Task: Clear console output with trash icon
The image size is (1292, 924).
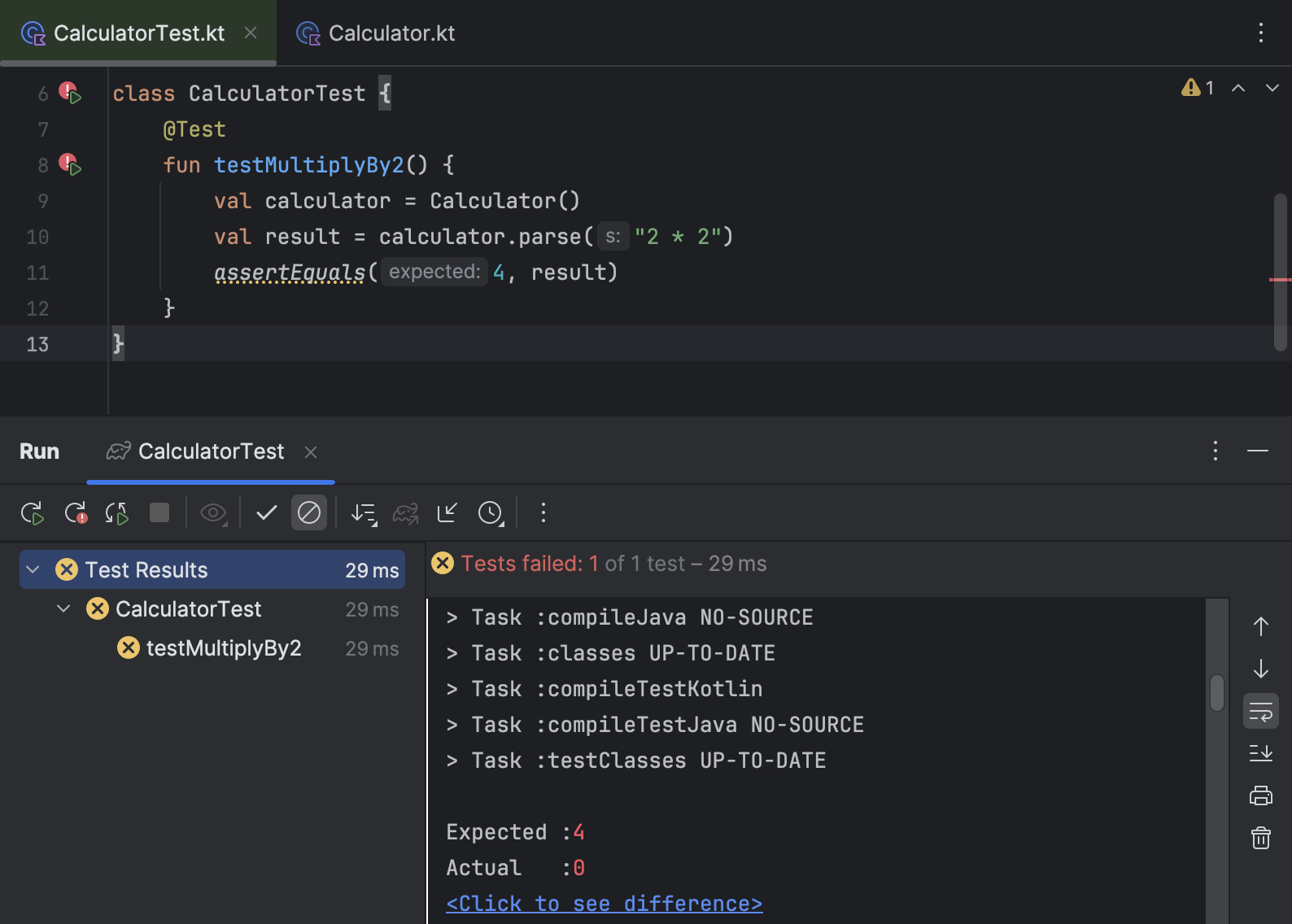Action: tap(1260, 838)
